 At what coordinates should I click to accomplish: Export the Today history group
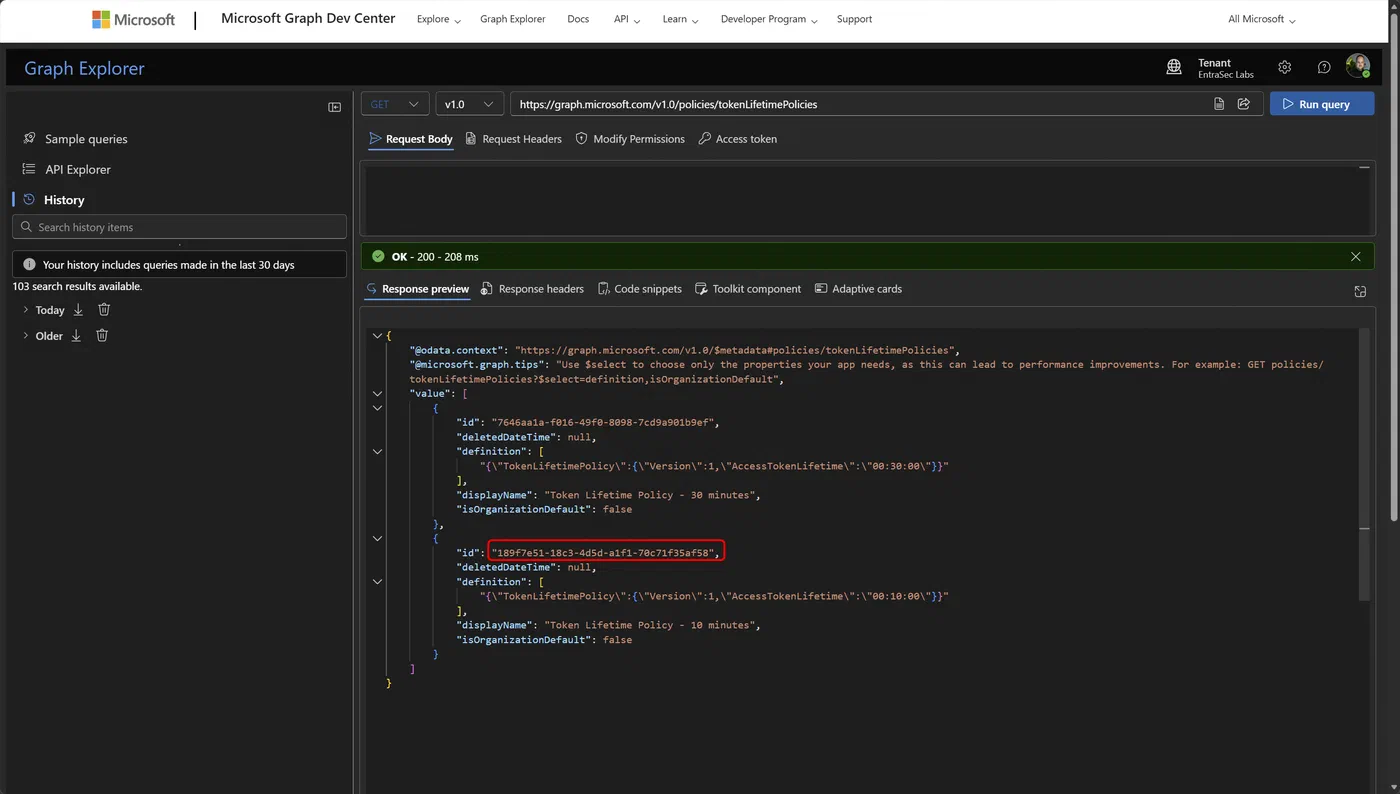click(x=78, y=310)
